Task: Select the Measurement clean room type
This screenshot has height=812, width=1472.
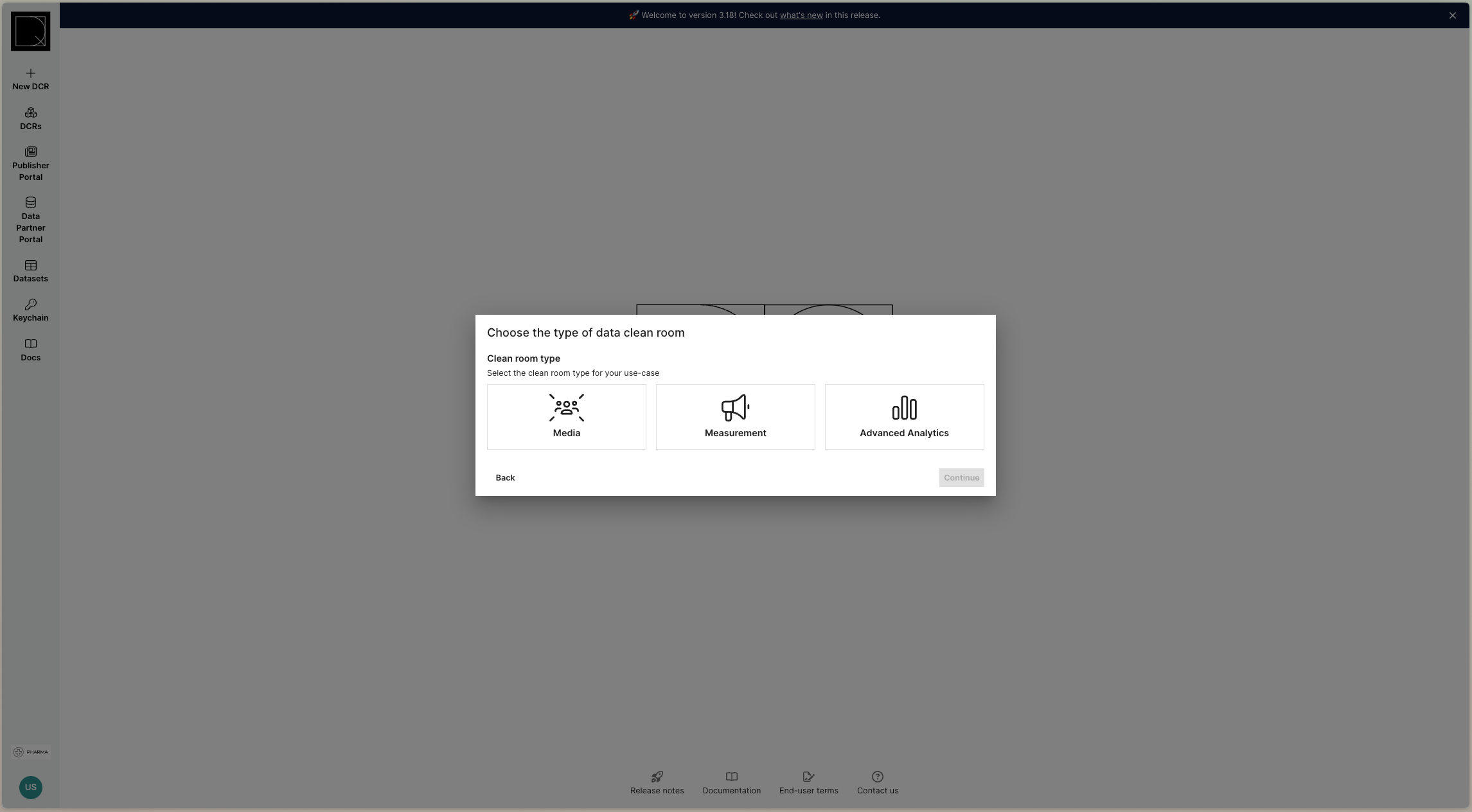Action: point(735,416)
